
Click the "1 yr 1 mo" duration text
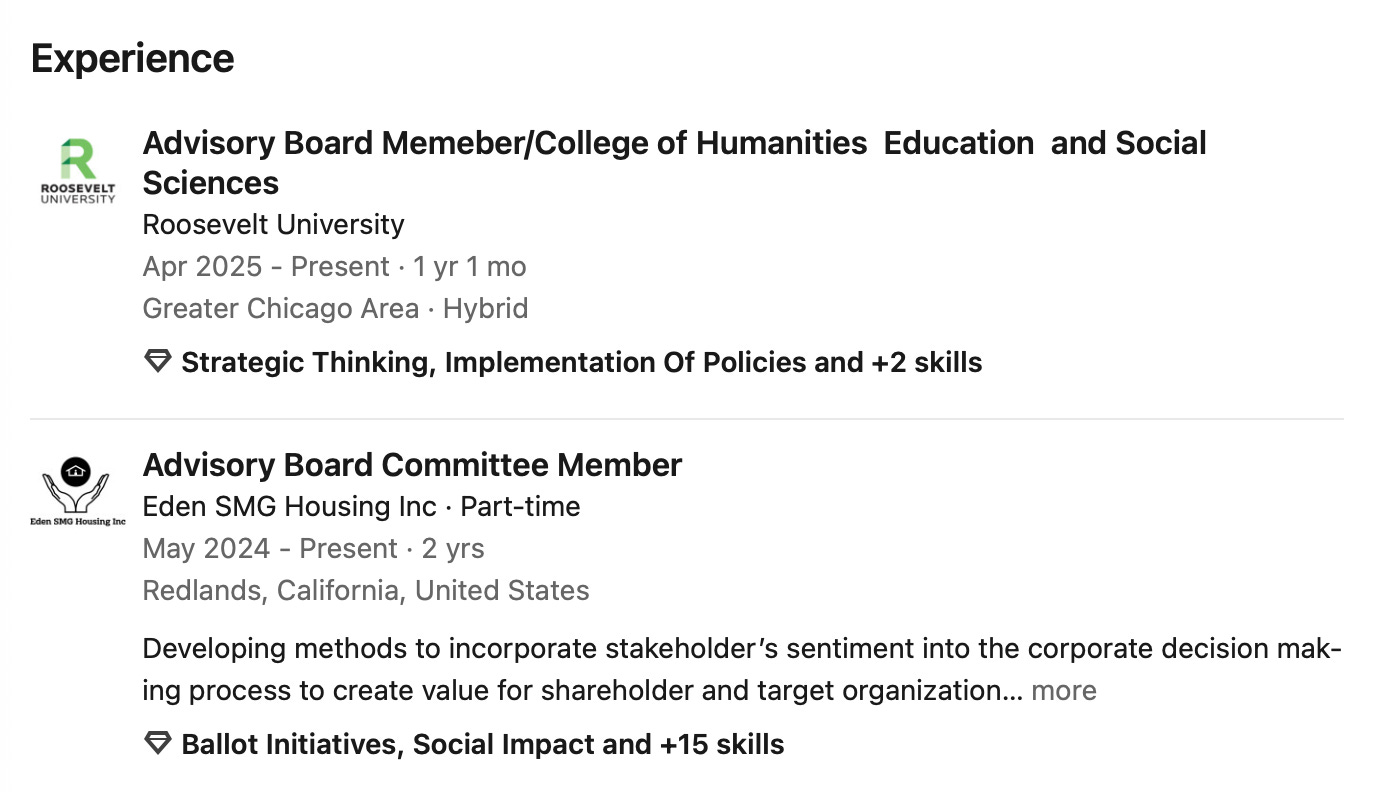point(470,267)
